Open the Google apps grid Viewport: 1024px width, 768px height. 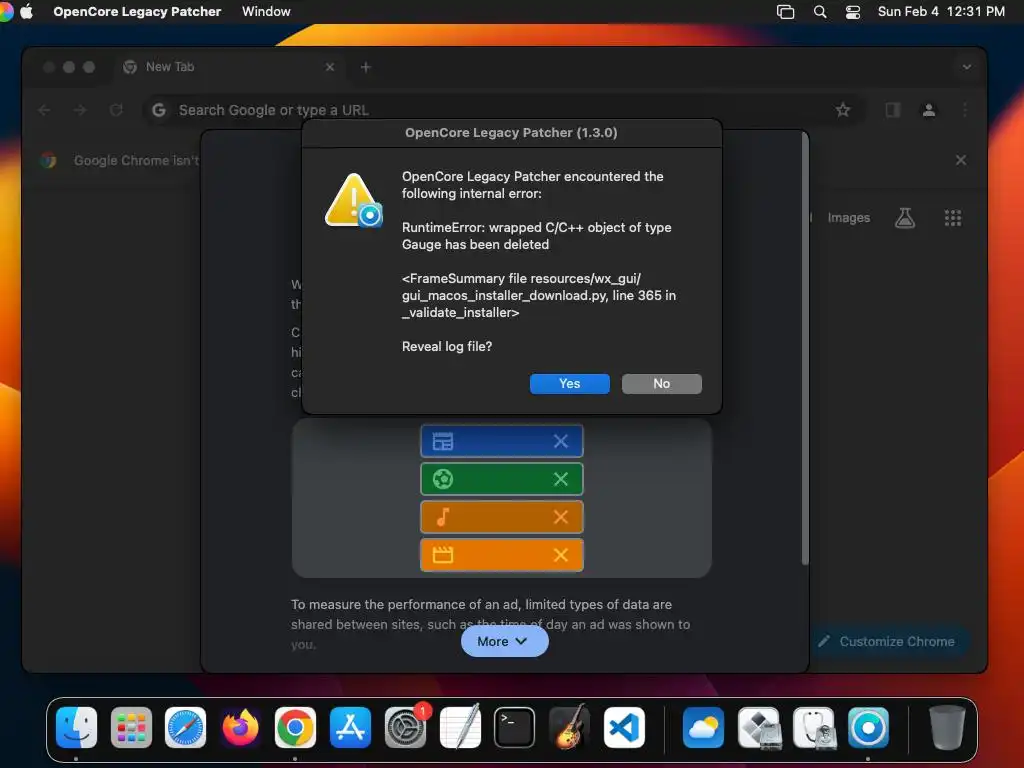coord(953,218)
